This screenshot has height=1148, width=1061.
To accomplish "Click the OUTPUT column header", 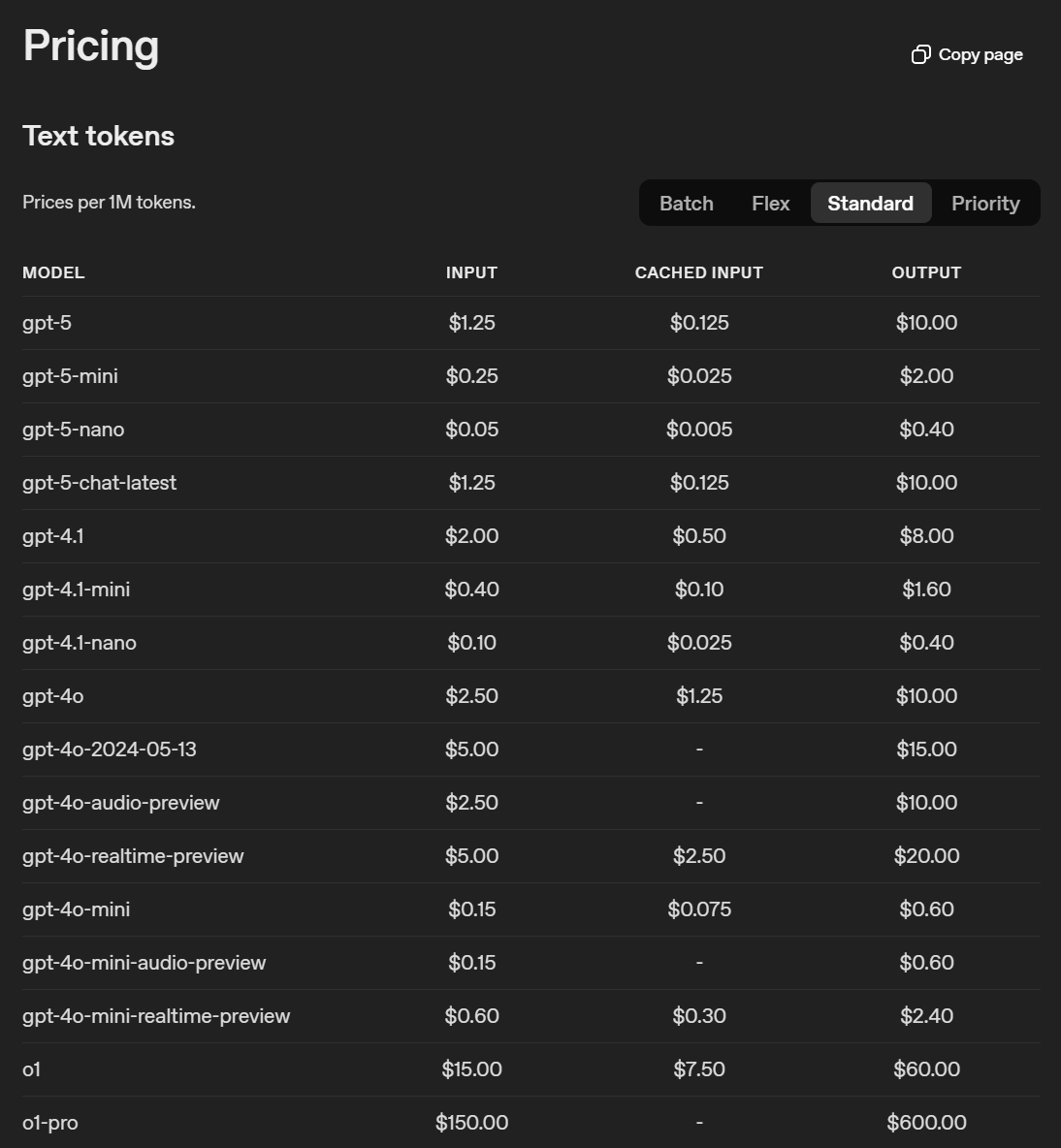I will 926,272.
